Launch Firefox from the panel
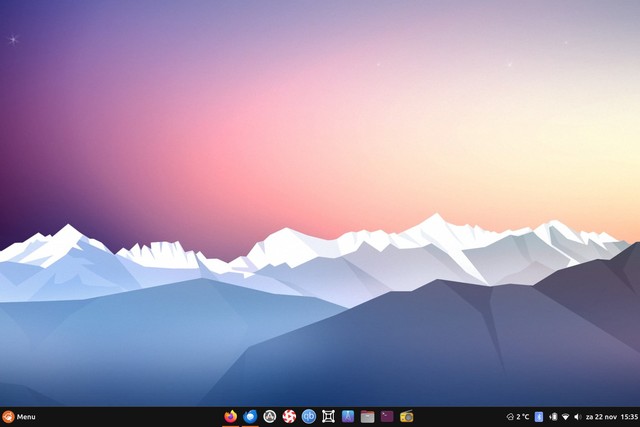Viewport: 640px width, 427px height. click(231, 417)
